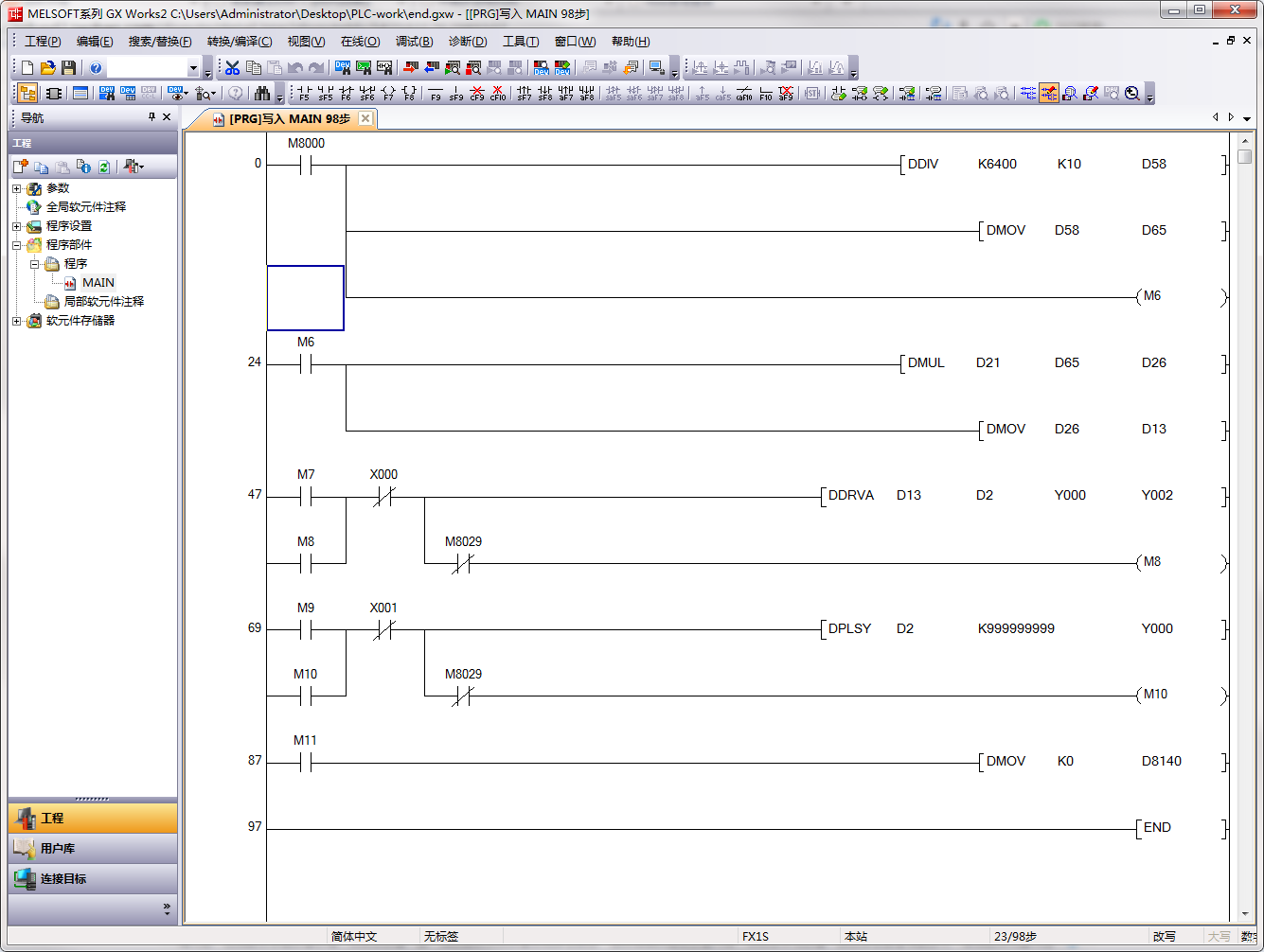The width and height of the screenshot is (1264, 952).
Task: Click the vertical scrollbar up arrow
Action: (x=1245, y=140)
